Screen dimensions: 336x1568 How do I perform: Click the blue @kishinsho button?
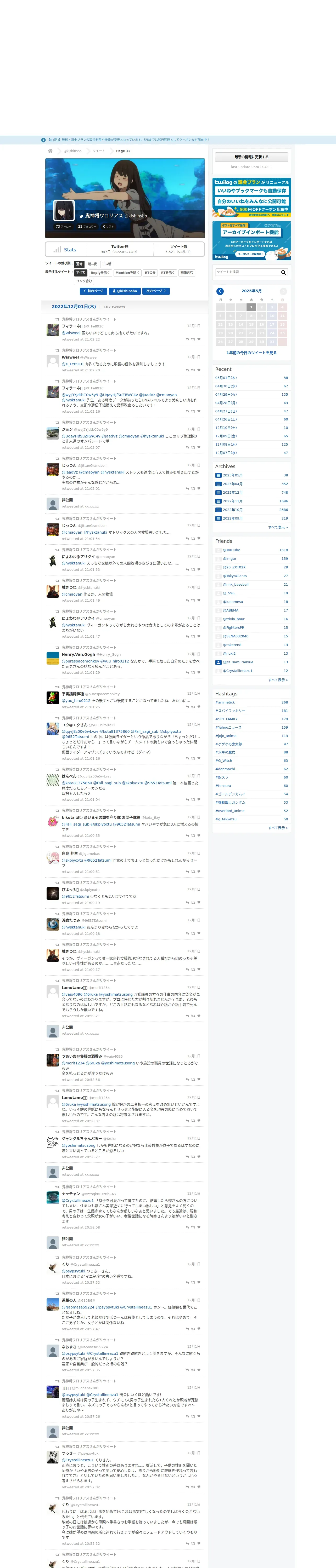(125, 291)
